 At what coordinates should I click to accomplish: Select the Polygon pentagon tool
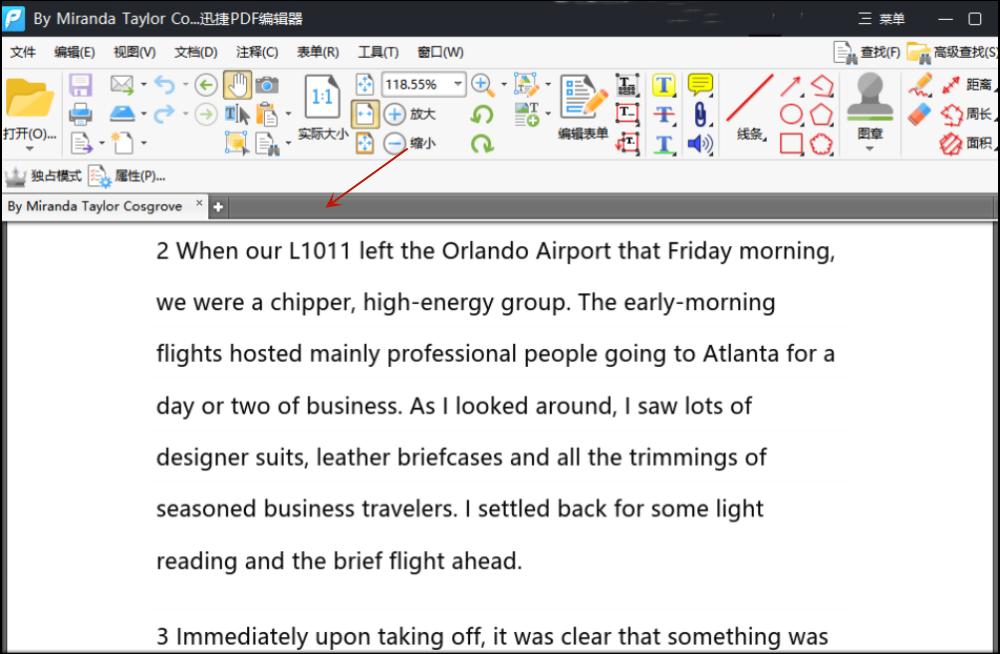tap(821, 115)
